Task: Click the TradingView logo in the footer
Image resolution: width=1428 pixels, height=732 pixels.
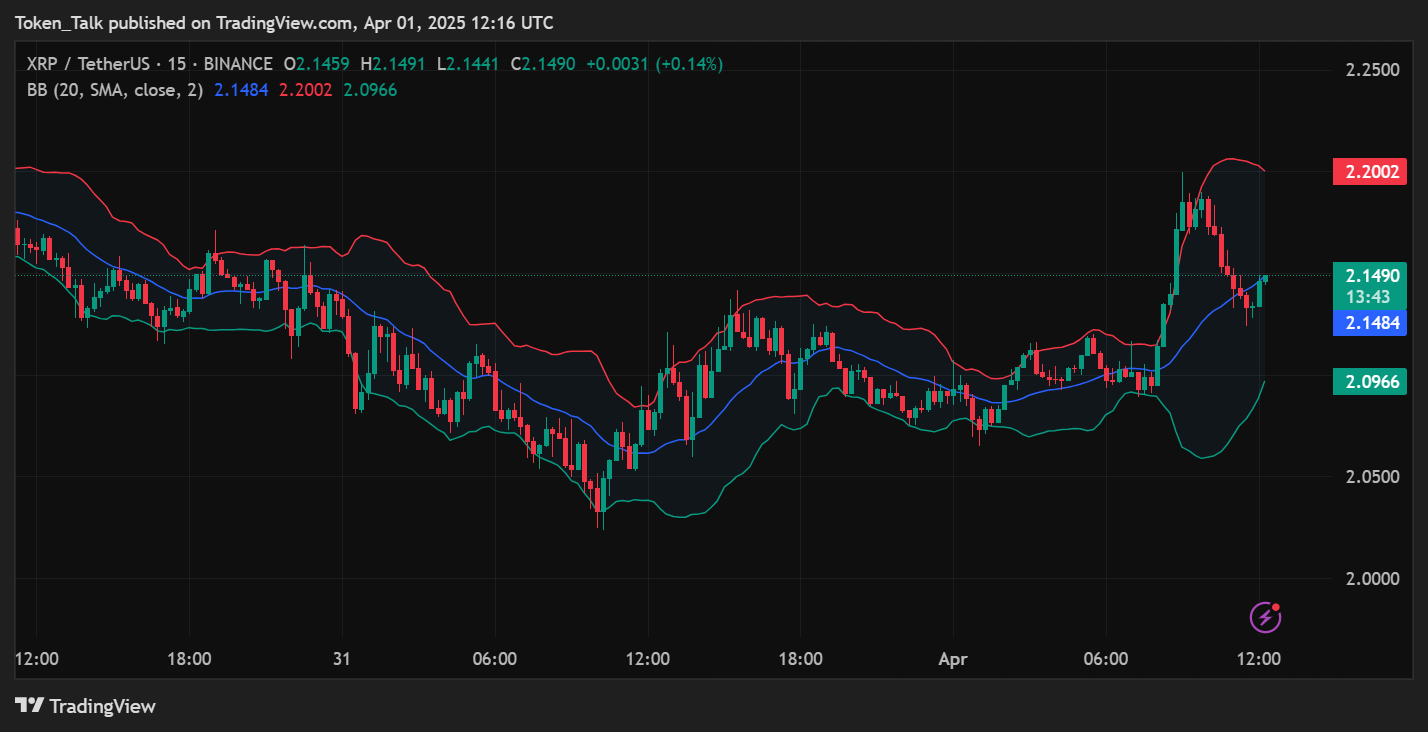Action: coord(86,706)
